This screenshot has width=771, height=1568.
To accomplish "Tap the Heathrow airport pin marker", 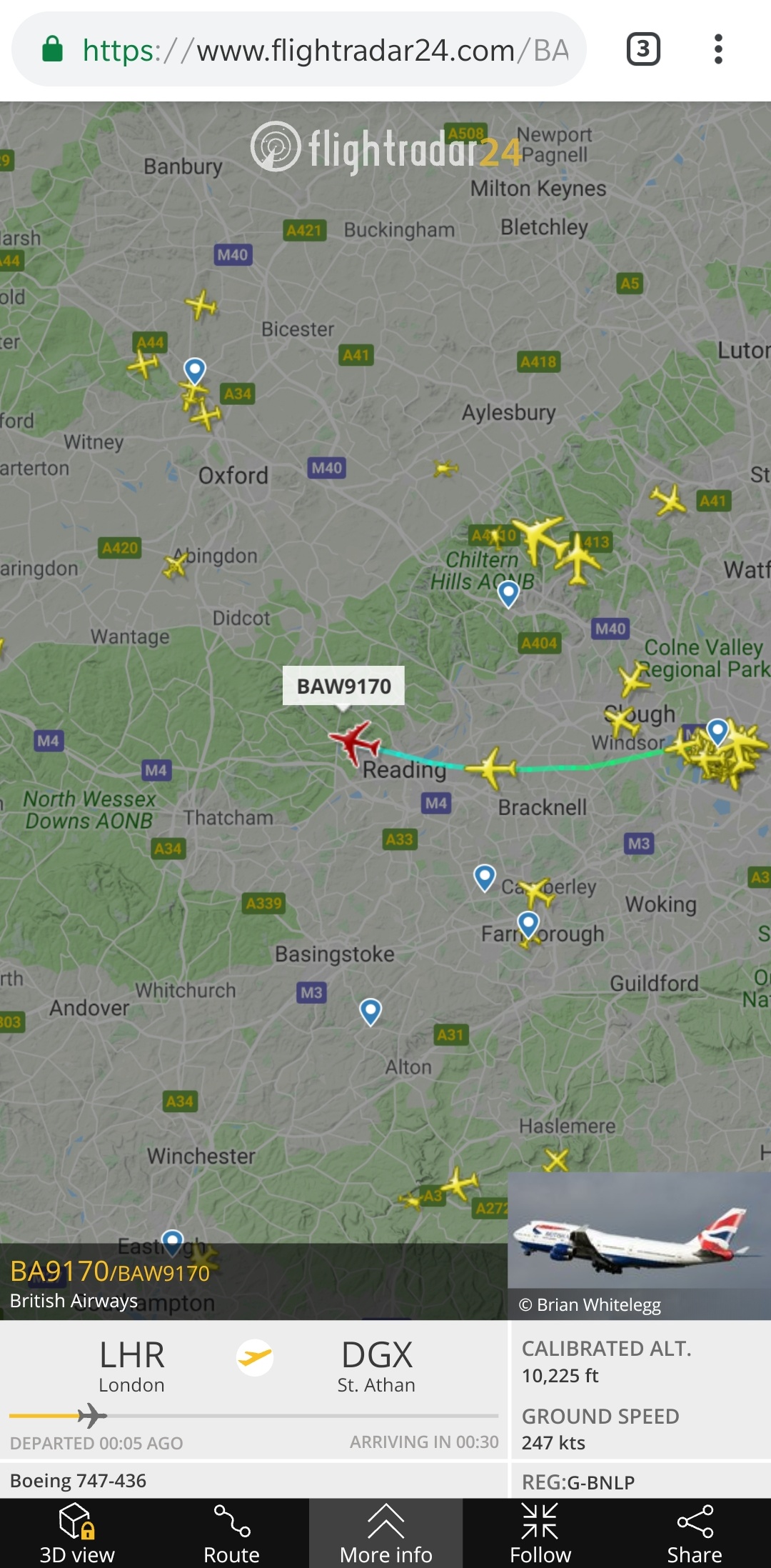I will click(717, 731).
